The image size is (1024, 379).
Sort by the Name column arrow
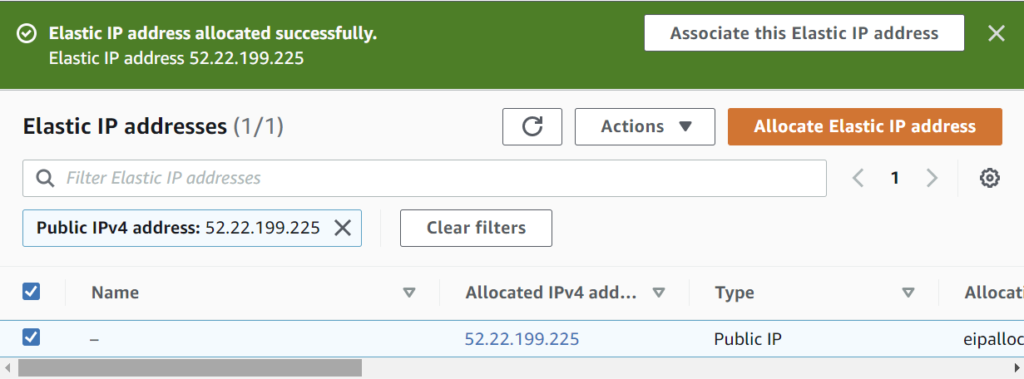point(409,293)
